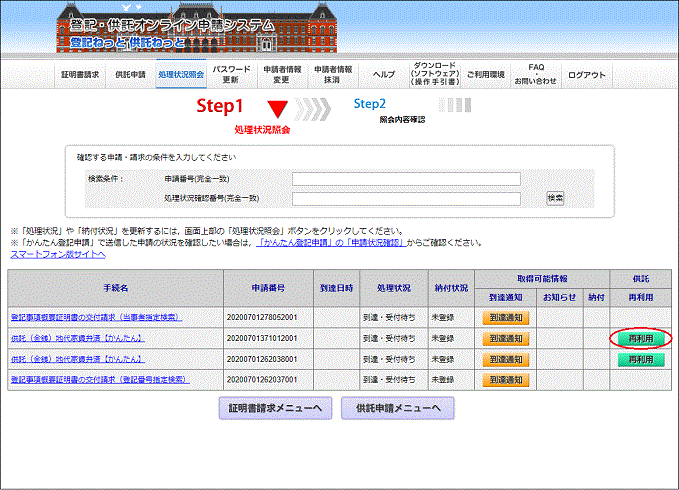Click the 検索 search button

pos(555,198)
